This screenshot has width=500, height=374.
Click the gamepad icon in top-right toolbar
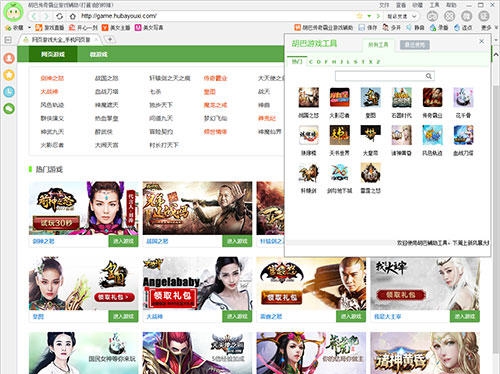[432, 16]
